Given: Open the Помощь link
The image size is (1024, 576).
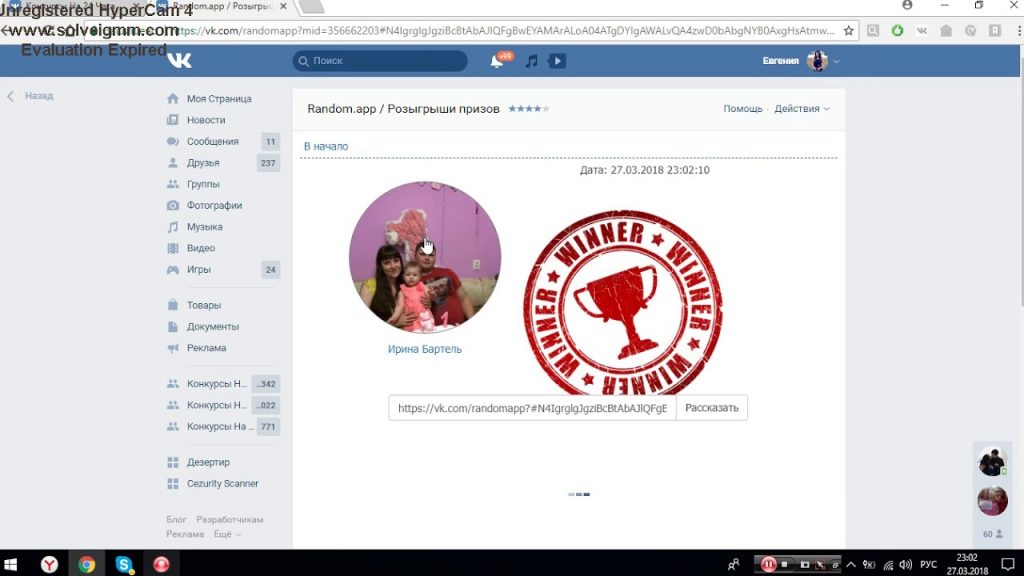Looking at the screenshot, I should point(742,109).
